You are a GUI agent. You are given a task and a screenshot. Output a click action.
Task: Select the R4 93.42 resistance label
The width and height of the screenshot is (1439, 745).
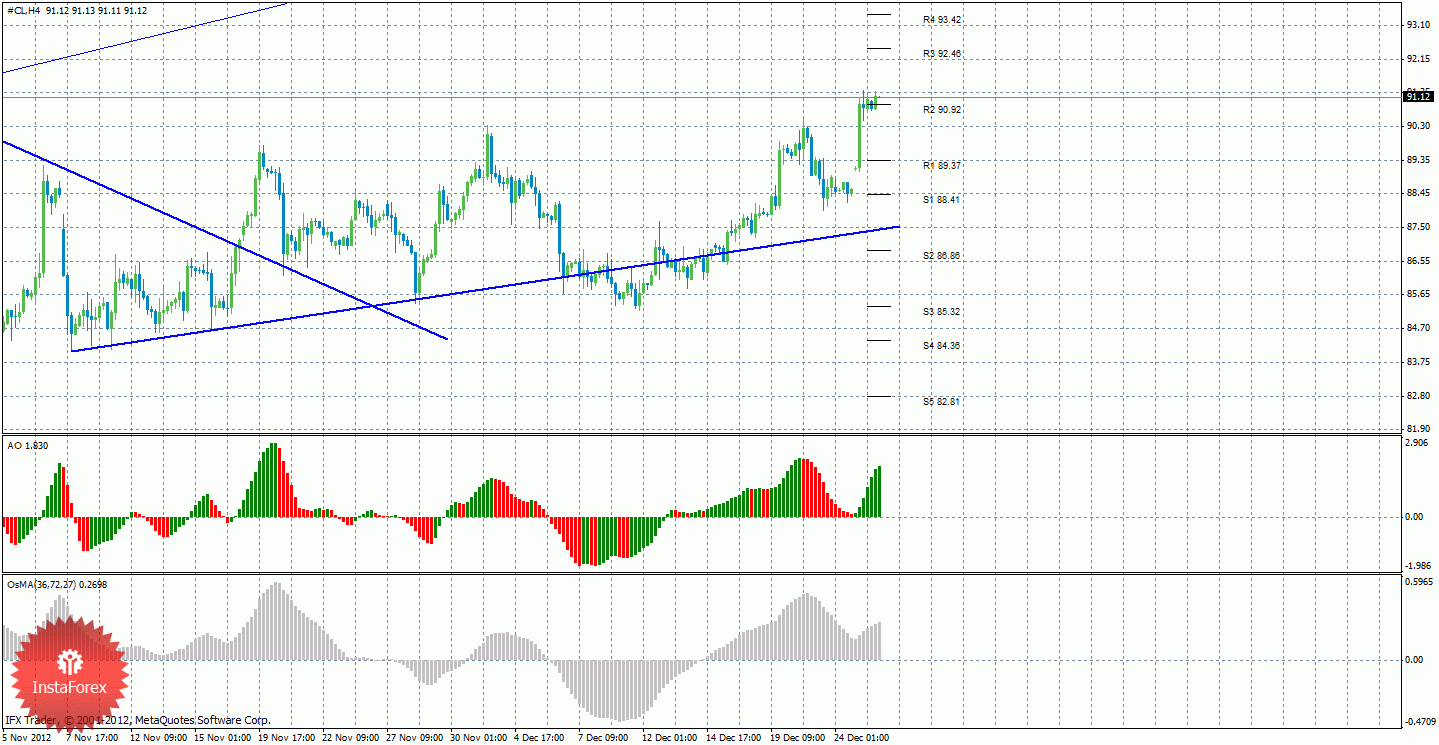pyautogui.click(x=942, y=20)
